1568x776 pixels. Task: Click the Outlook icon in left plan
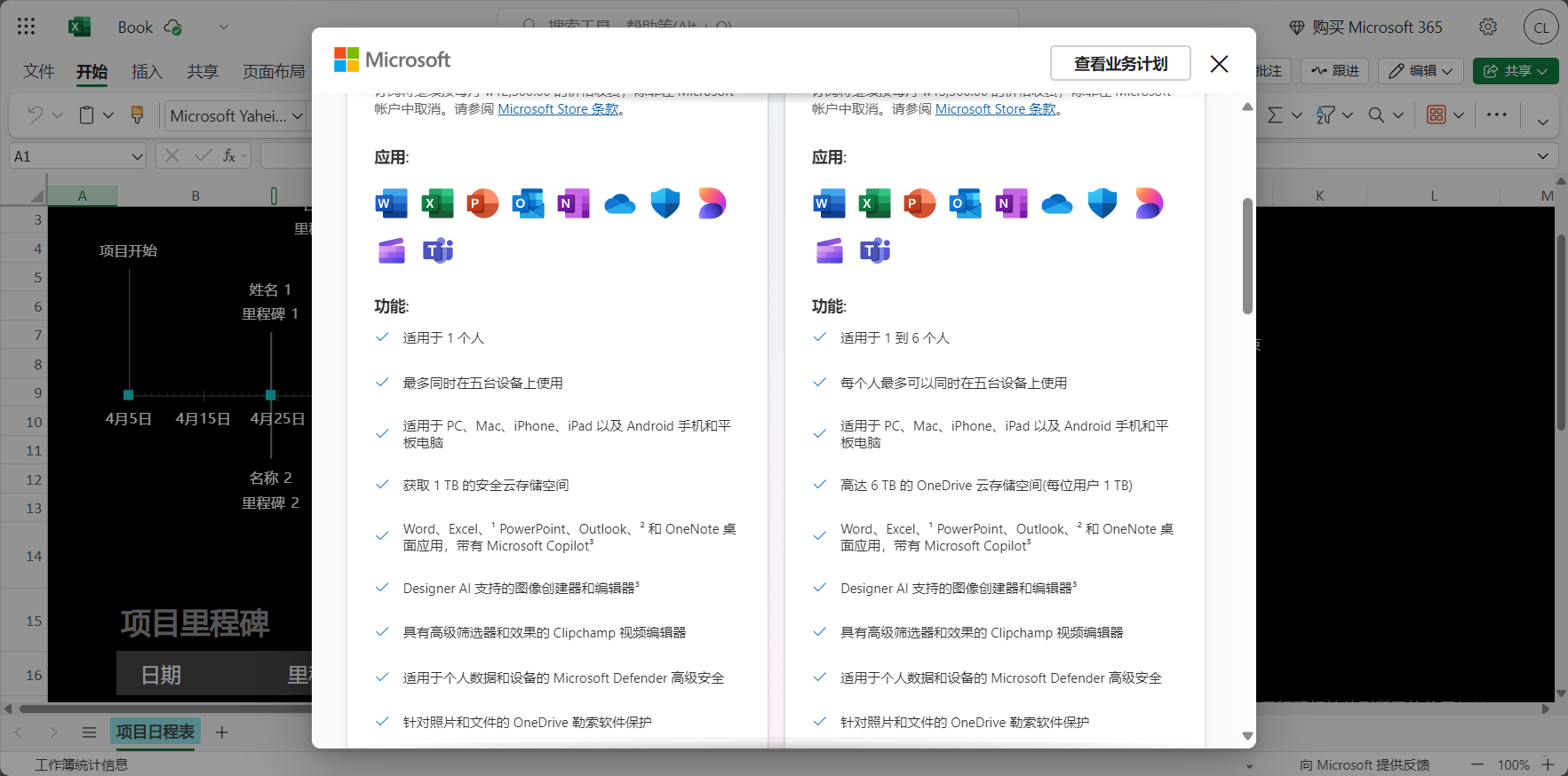528,203
